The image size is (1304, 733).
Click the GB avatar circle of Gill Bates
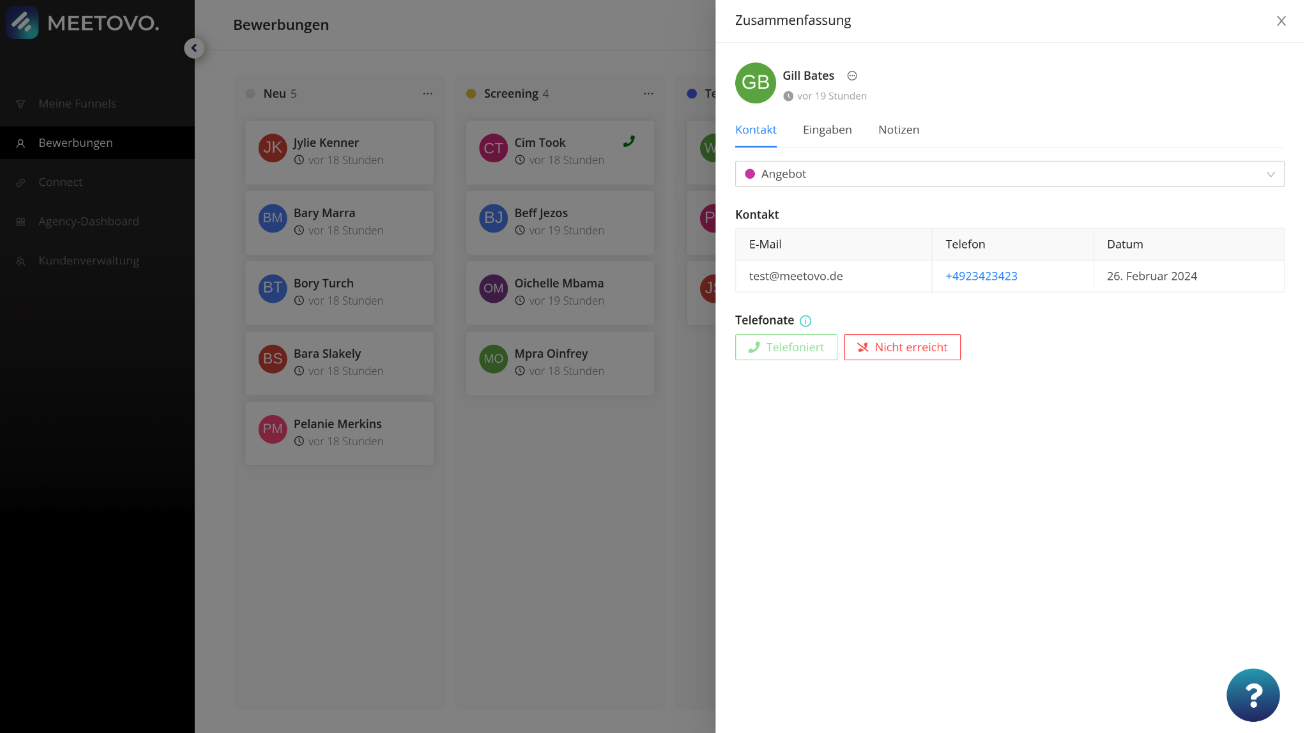pos(755,83)
